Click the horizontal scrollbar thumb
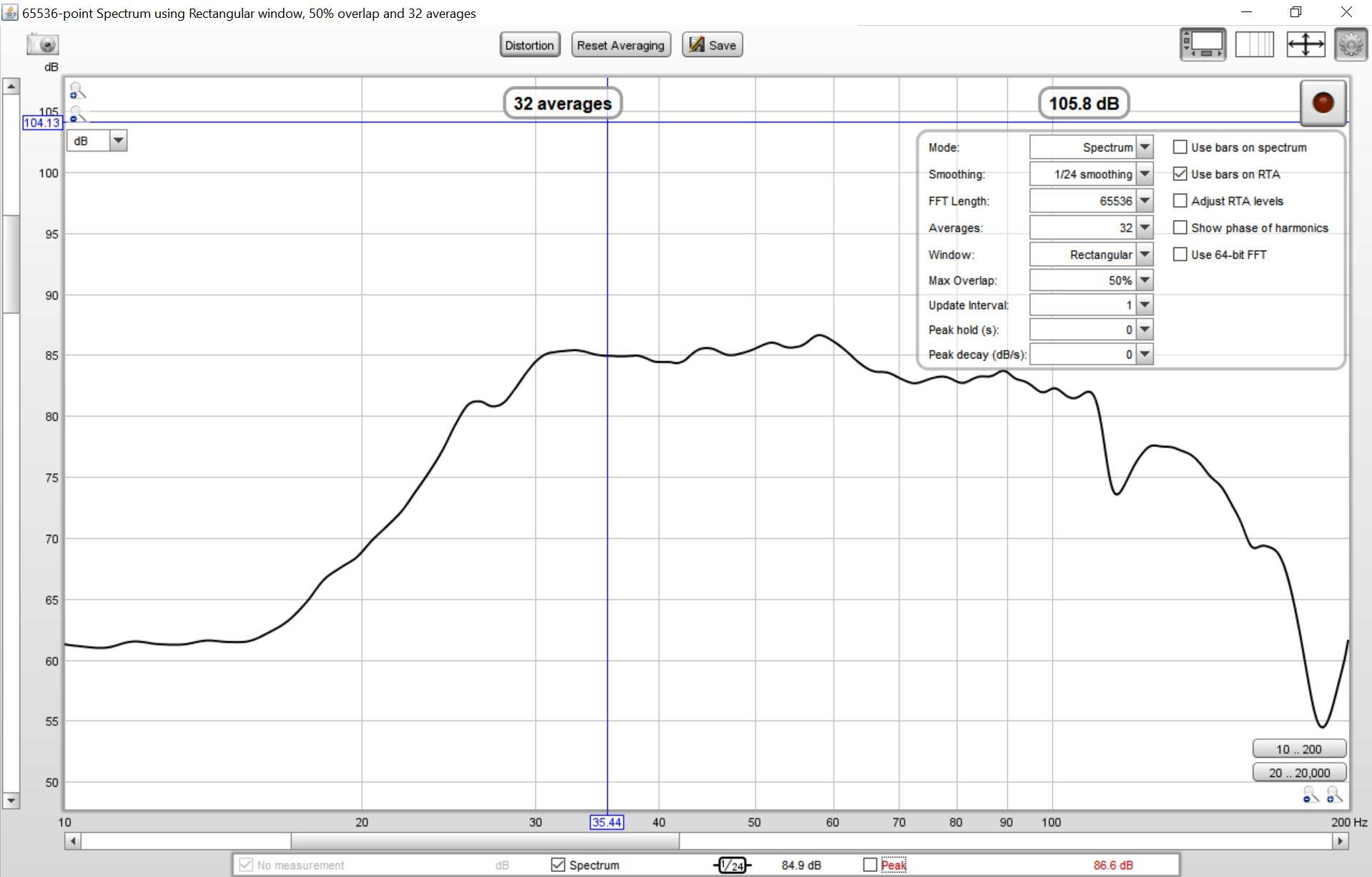 [485, 841]
